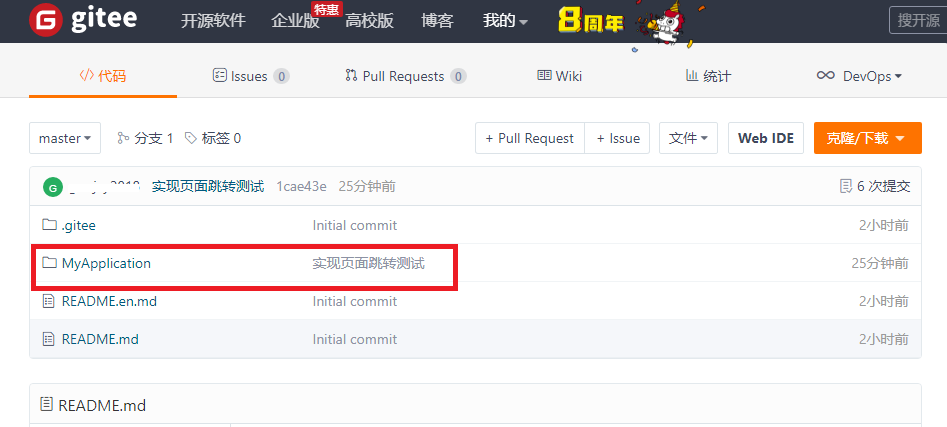Launch the Web IDE button

coord(766,138)
